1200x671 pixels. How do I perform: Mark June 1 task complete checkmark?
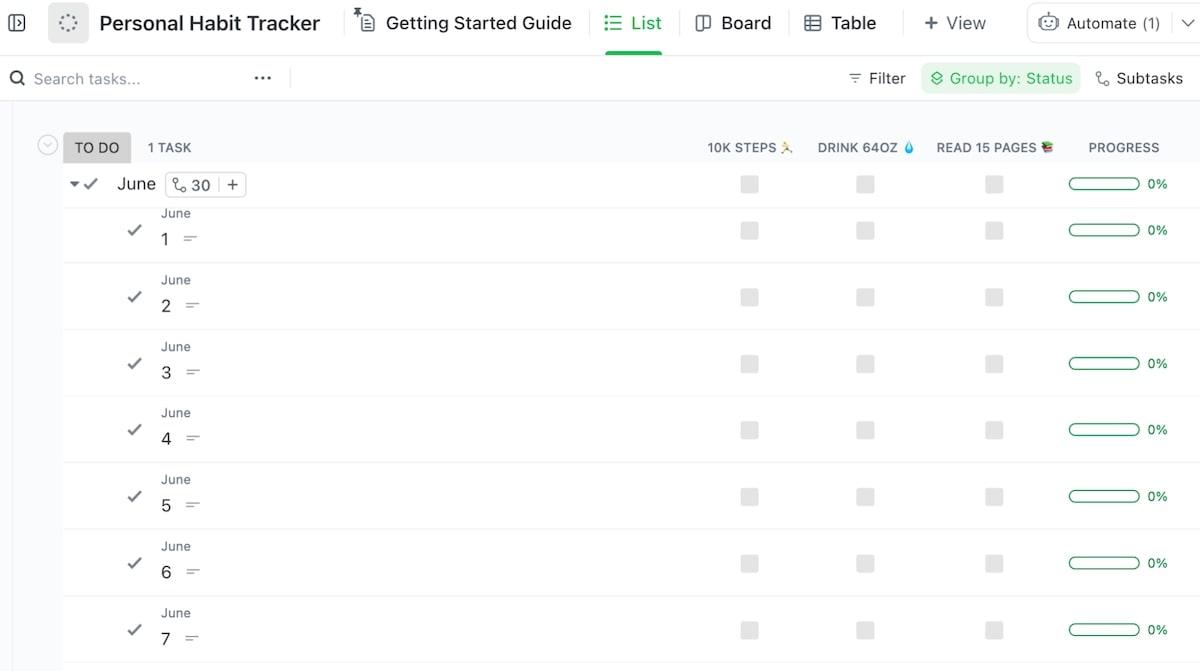[134, 230]
